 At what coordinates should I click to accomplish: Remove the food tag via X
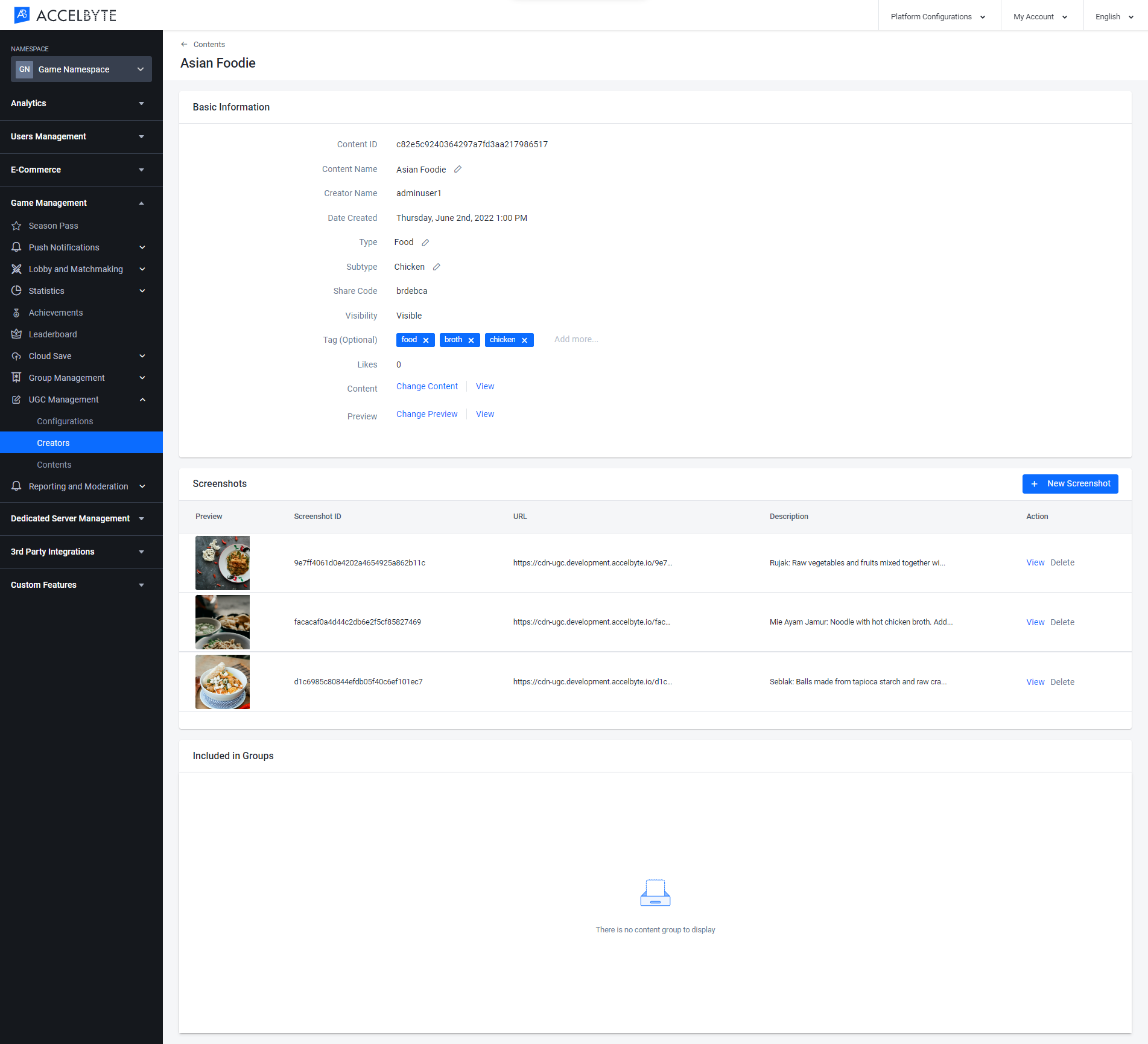pos(426,340)
